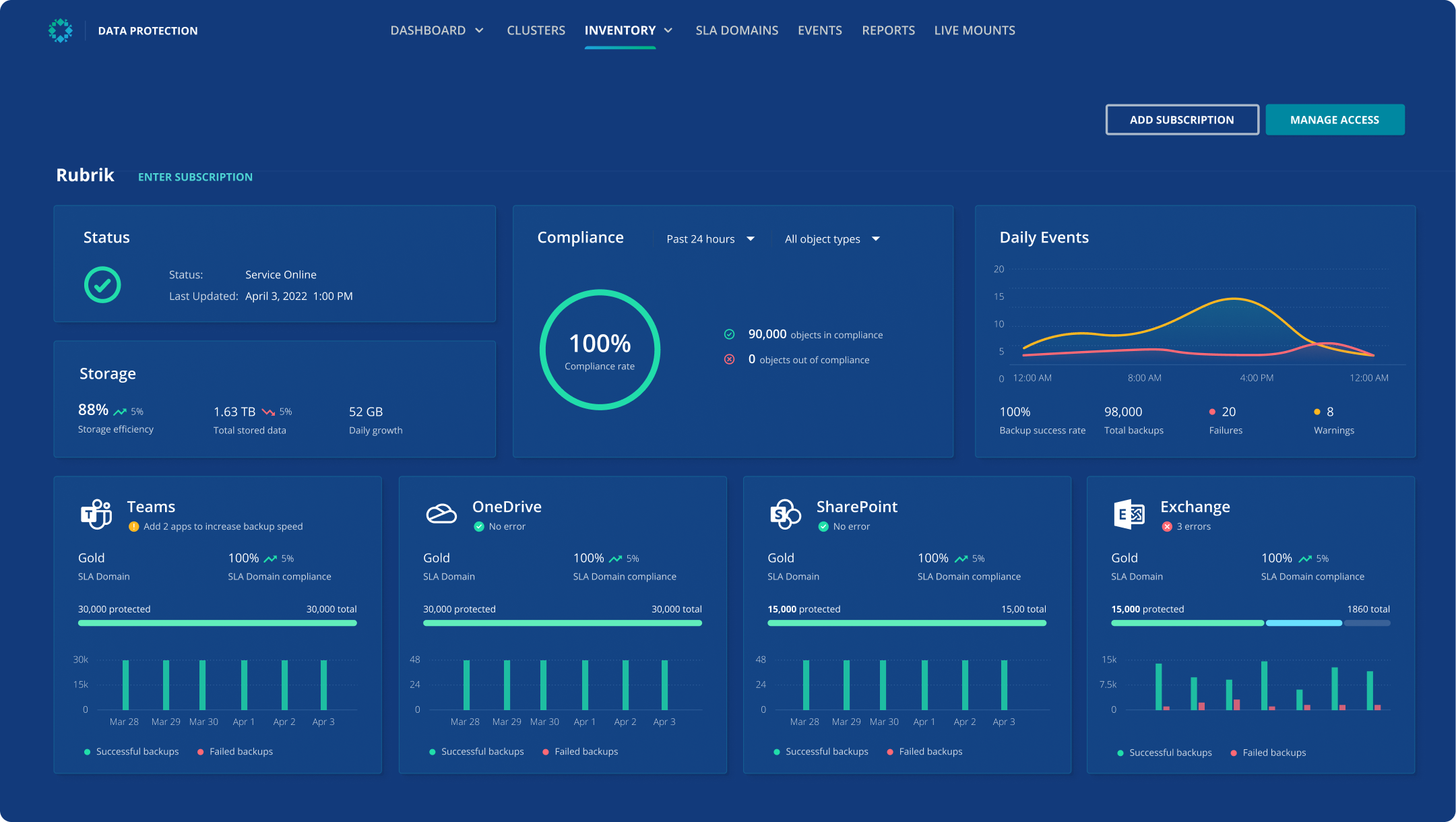Click the green Service Online checkmark icon
The image size is (1456, 822).
click(x=102, y=285)
